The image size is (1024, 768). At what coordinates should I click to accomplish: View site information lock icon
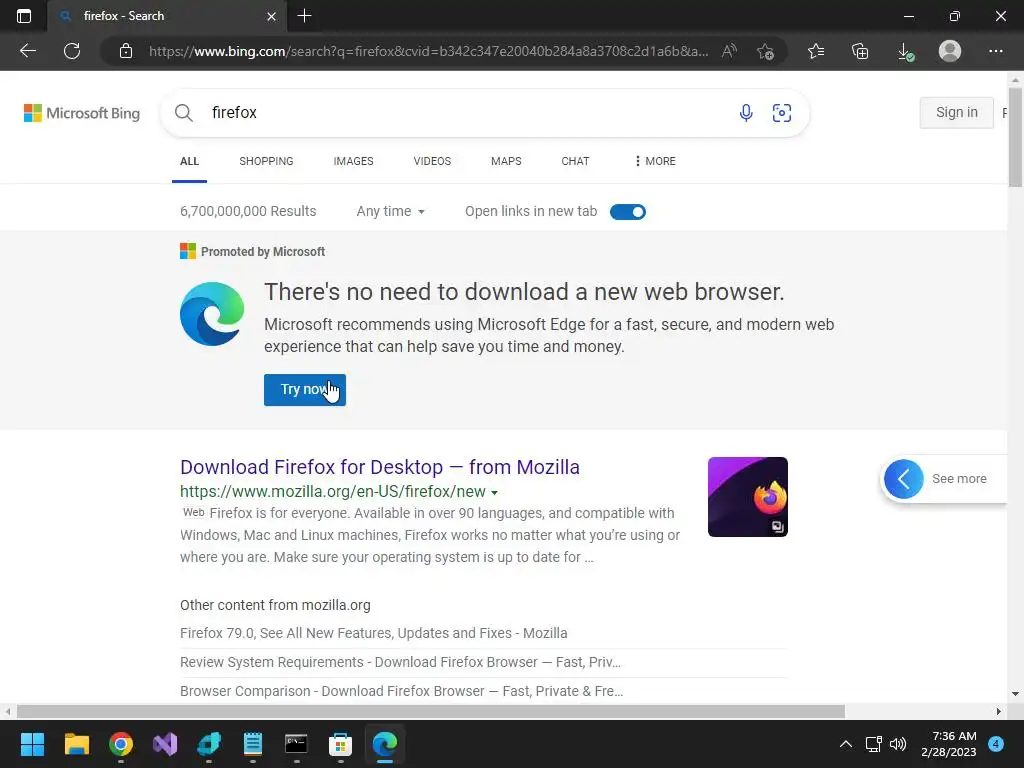point(126,51)
